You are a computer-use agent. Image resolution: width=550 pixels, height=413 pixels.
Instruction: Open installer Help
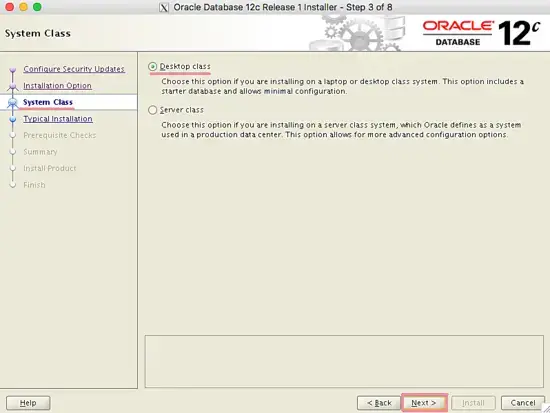[28, 403]
